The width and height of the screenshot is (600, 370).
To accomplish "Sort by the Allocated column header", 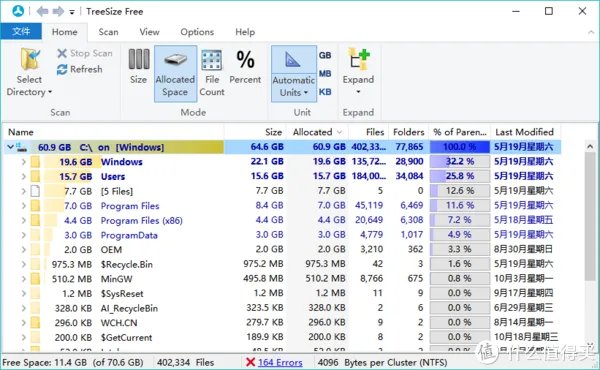I will 317,132.
